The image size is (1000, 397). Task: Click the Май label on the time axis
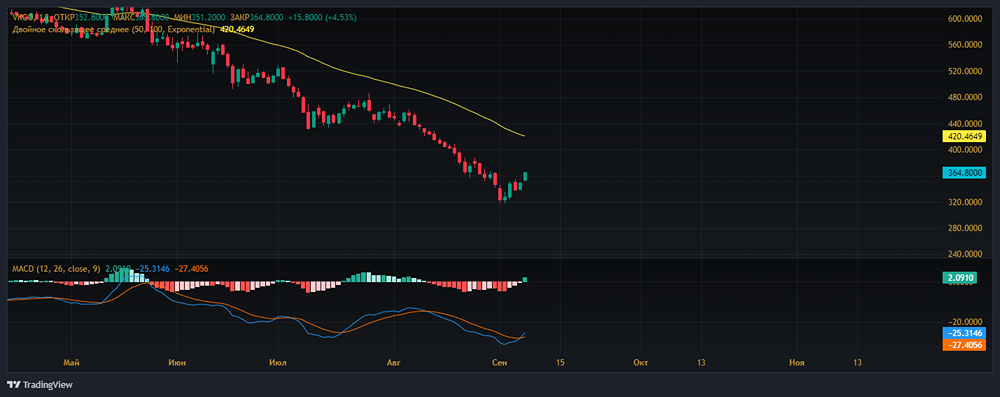72,363
